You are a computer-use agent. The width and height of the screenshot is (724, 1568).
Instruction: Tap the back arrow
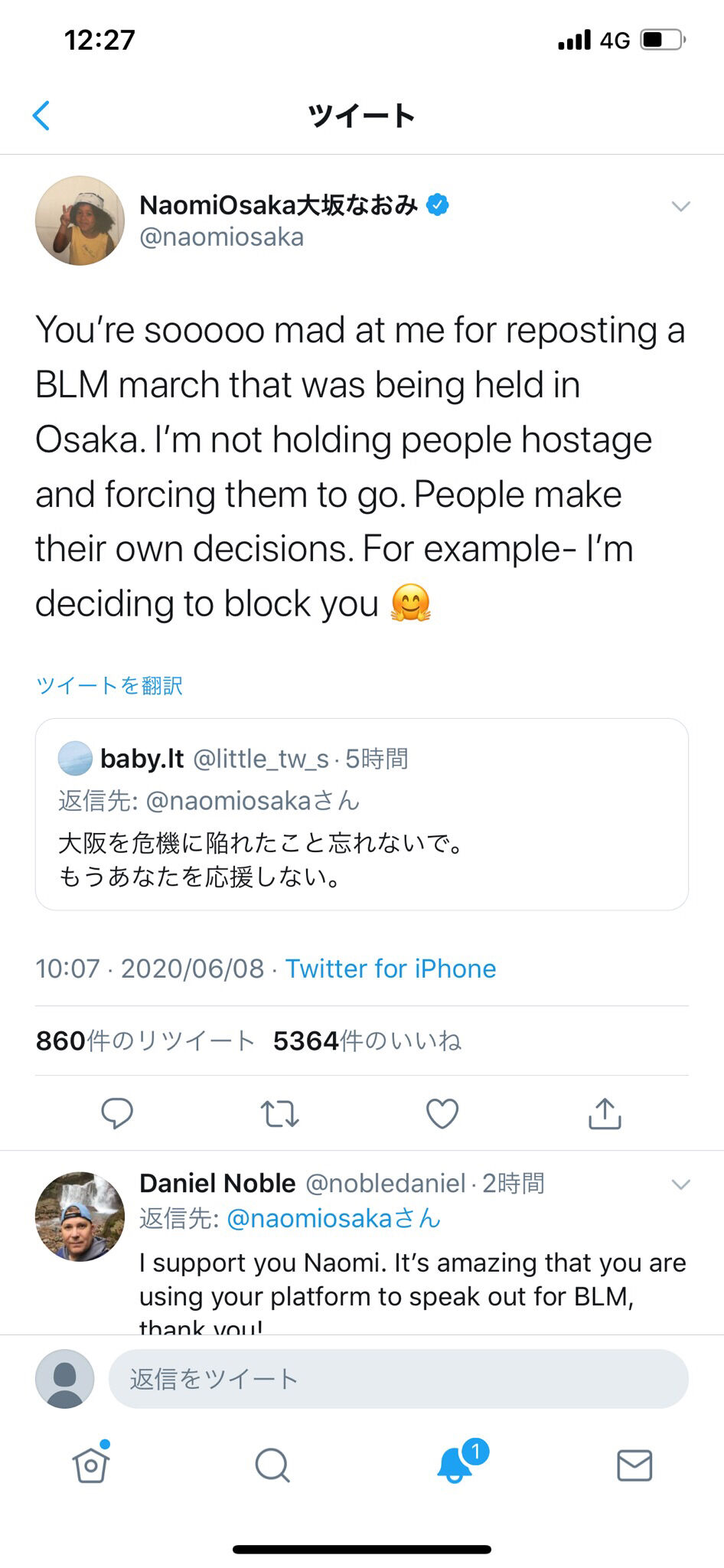tap(42, 116)
